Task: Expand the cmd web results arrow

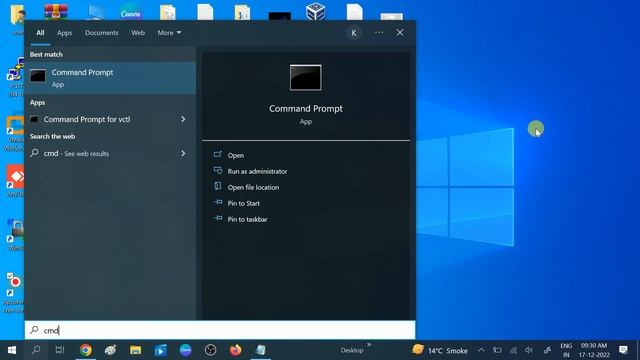Action: (x=183, y=153)
